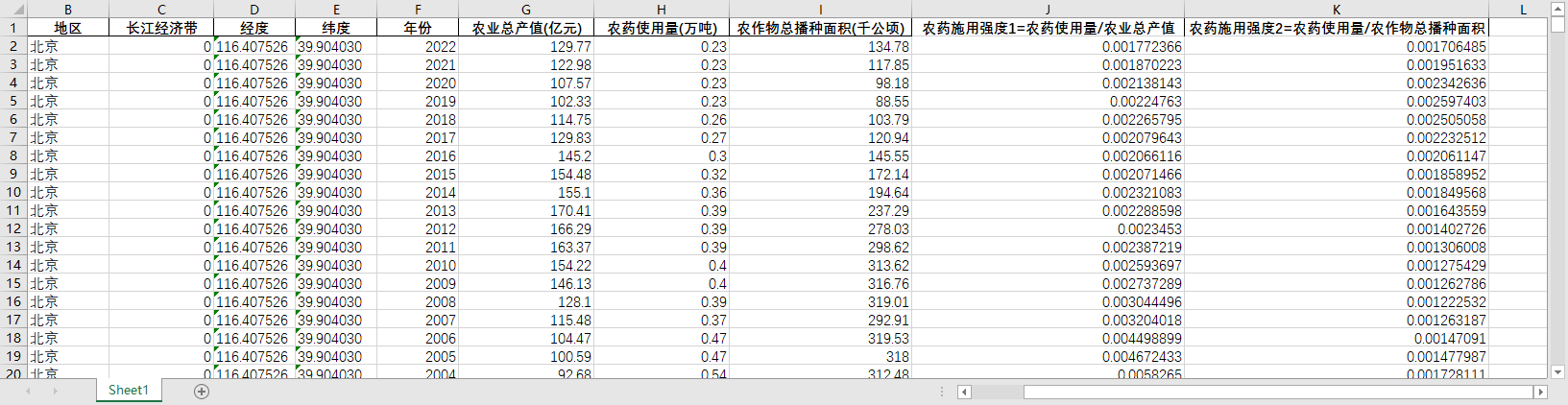Select column B header
The image size is (1568, 405).
pyautogui.click(x=67, y=10)
